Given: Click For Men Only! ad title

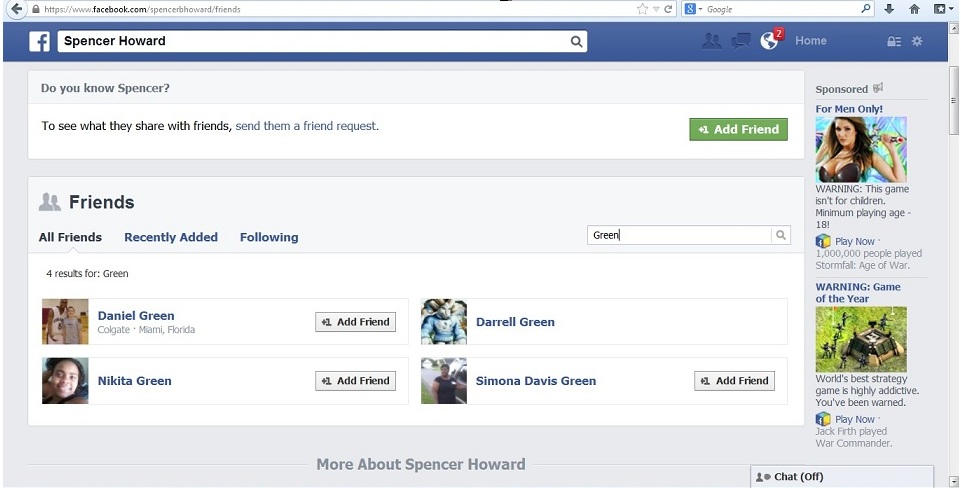Looking at the screenshot, I should tap(849, 109).
